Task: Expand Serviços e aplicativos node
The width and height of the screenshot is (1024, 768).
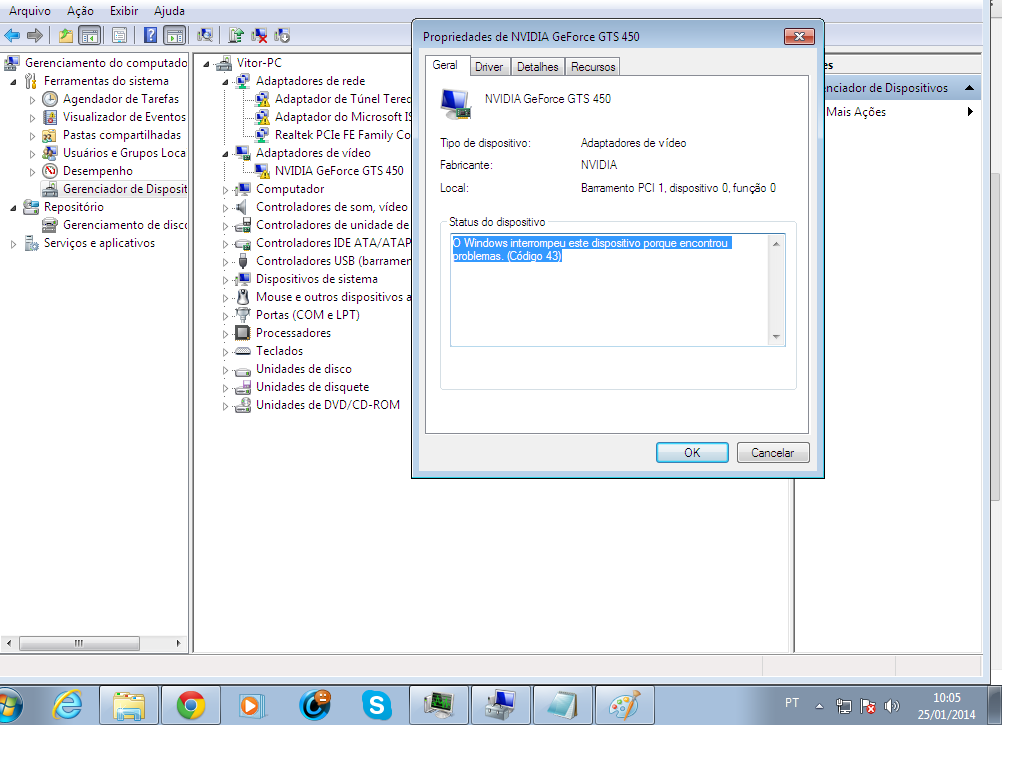Action: point(13,244)
